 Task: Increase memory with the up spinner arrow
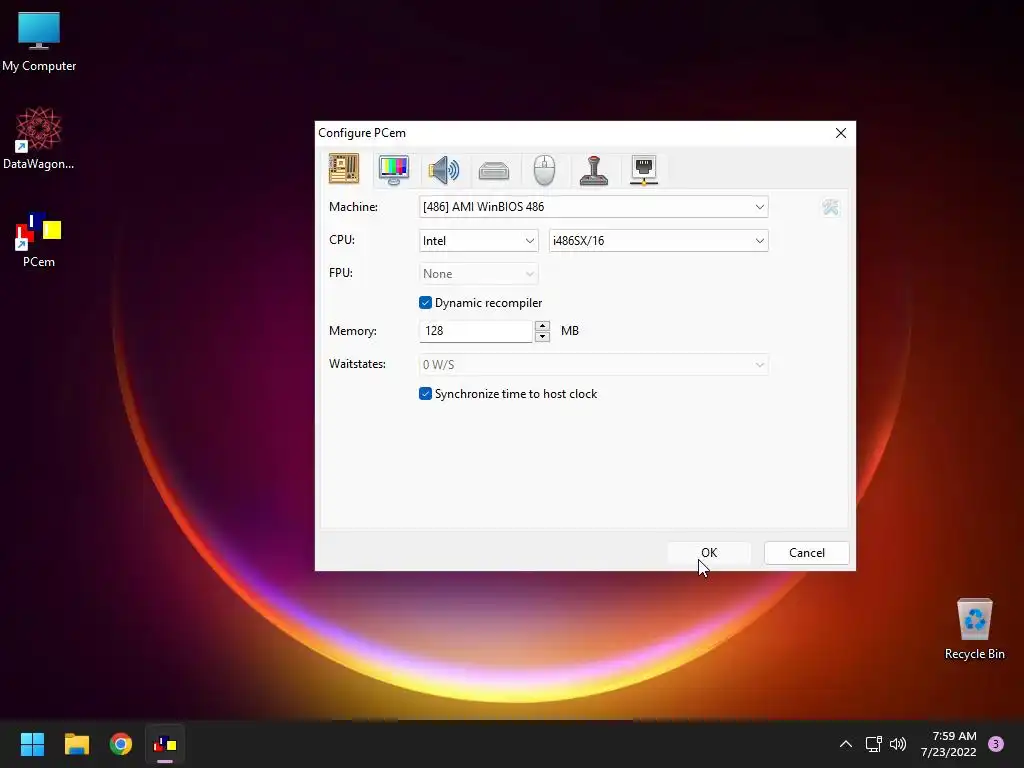542,325
